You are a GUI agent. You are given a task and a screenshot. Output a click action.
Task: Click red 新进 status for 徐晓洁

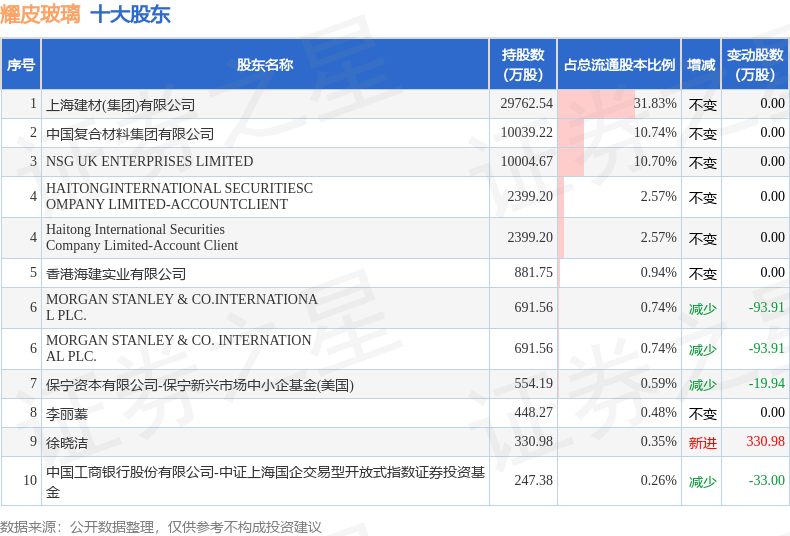[x=702, y=443]
